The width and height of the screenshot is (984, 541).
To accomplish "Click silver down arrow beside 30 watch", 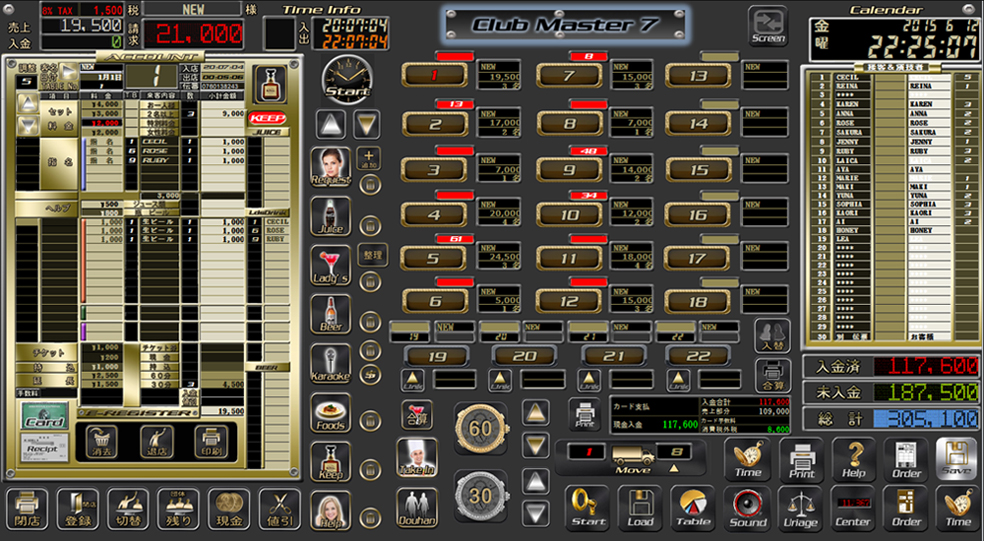I will (x=535, y=513).
